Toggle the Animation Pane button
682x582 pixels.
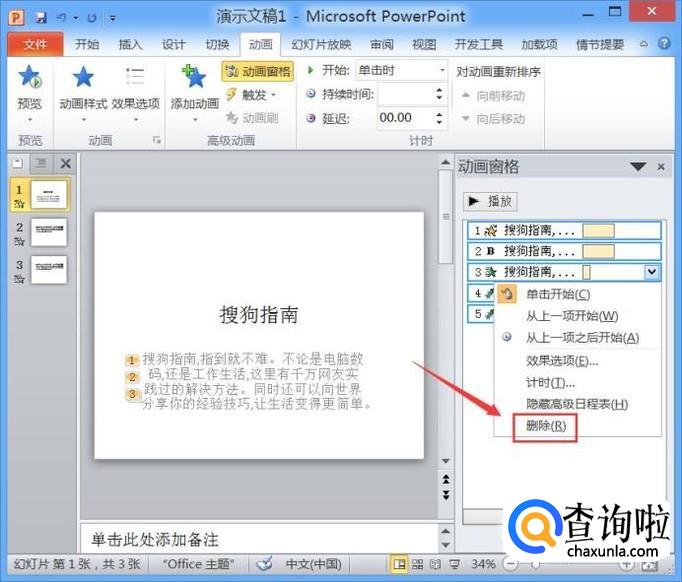258,71
